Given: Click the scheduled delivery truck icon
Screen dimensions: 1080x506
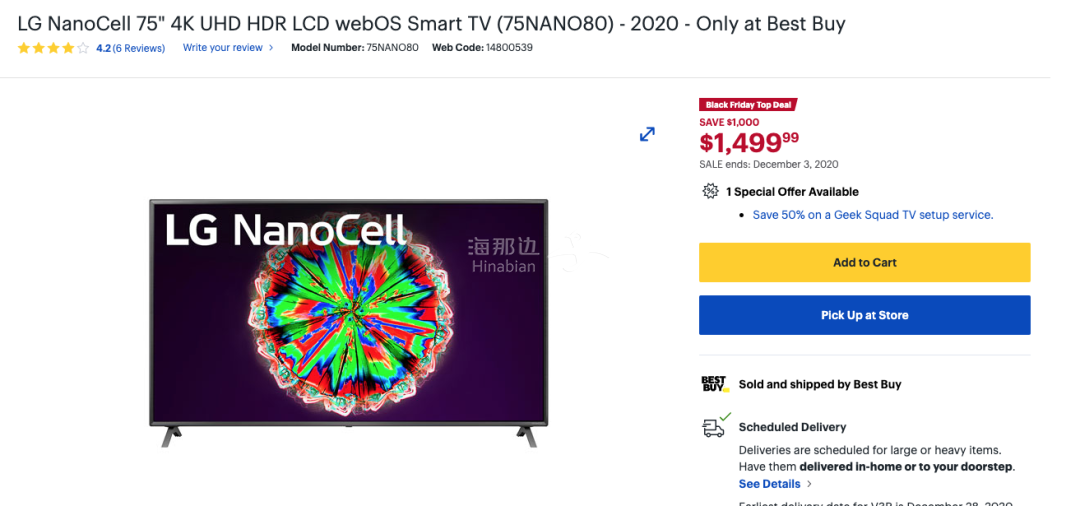Looking at the screenshot, I should click(714, 427).
